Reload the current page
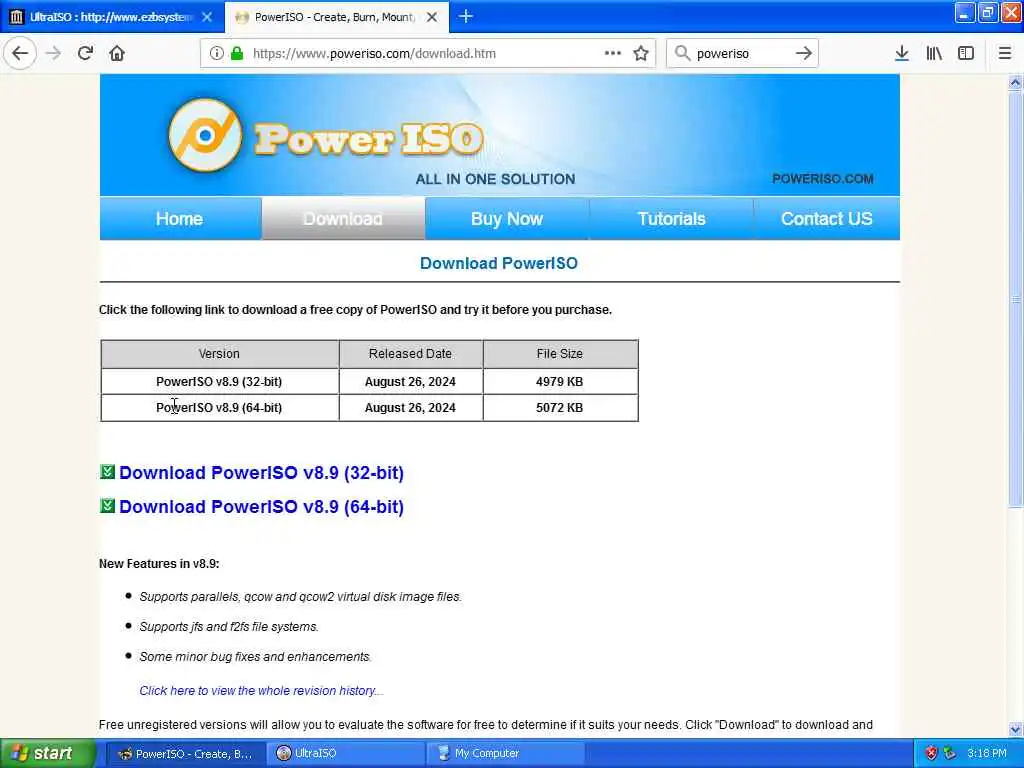The height and width of the screenshot is (768, 1024). point(85,53)
